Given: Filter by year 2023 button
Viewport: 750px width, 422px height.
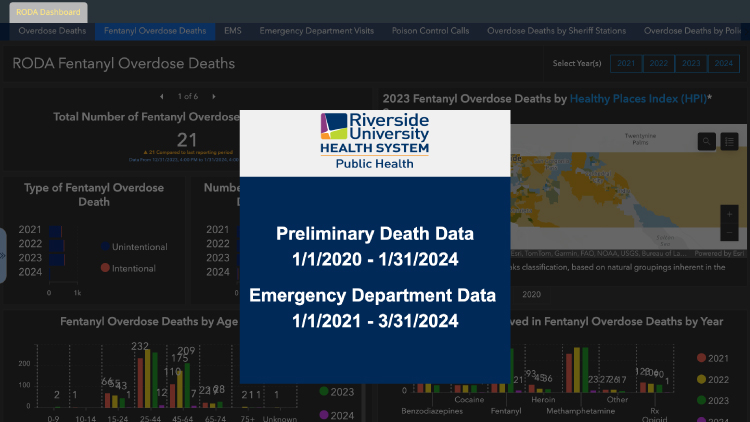Looking at the screenshot, I should coord(691,63).
